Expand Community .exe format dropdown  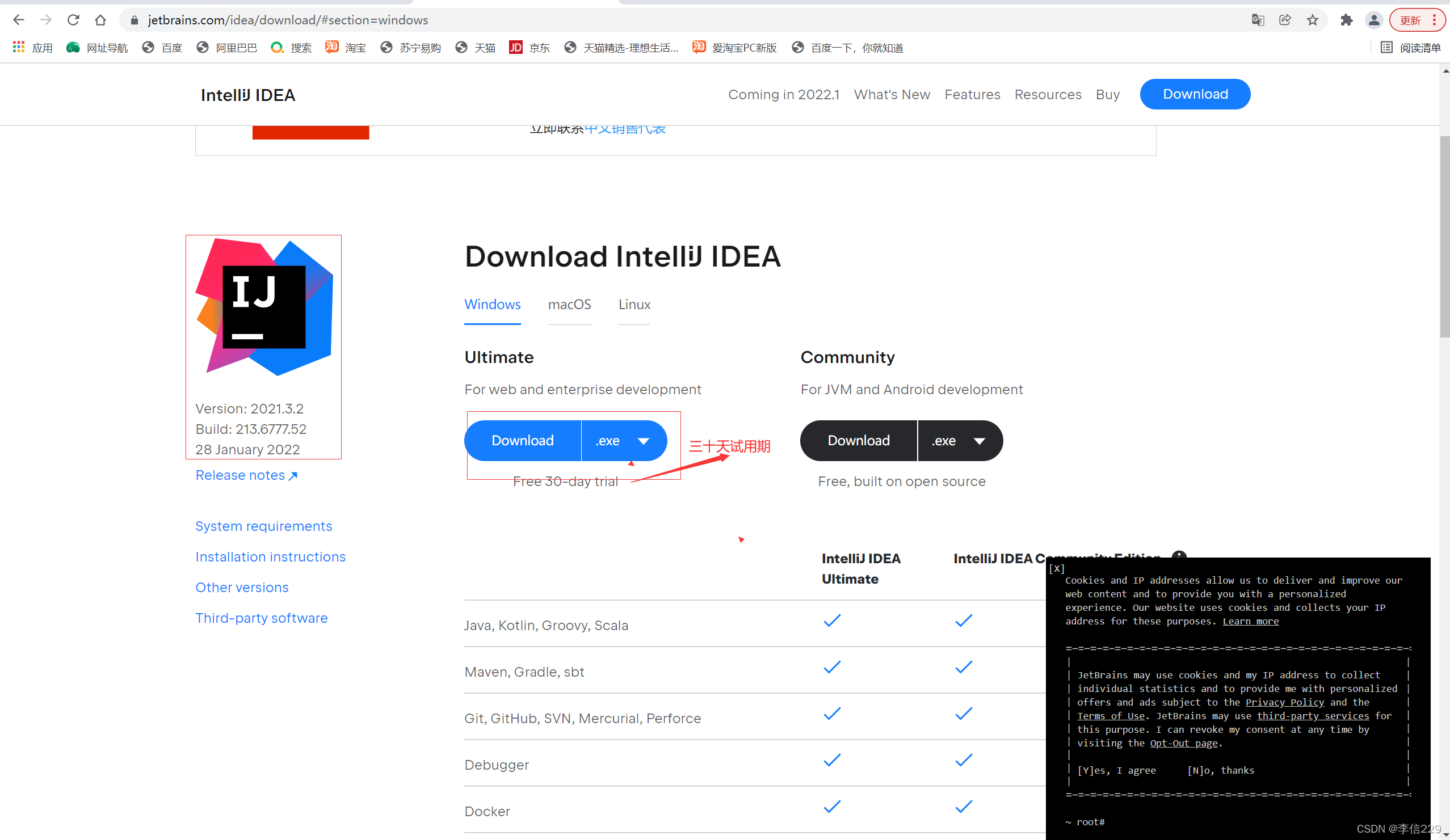(960, 441)
